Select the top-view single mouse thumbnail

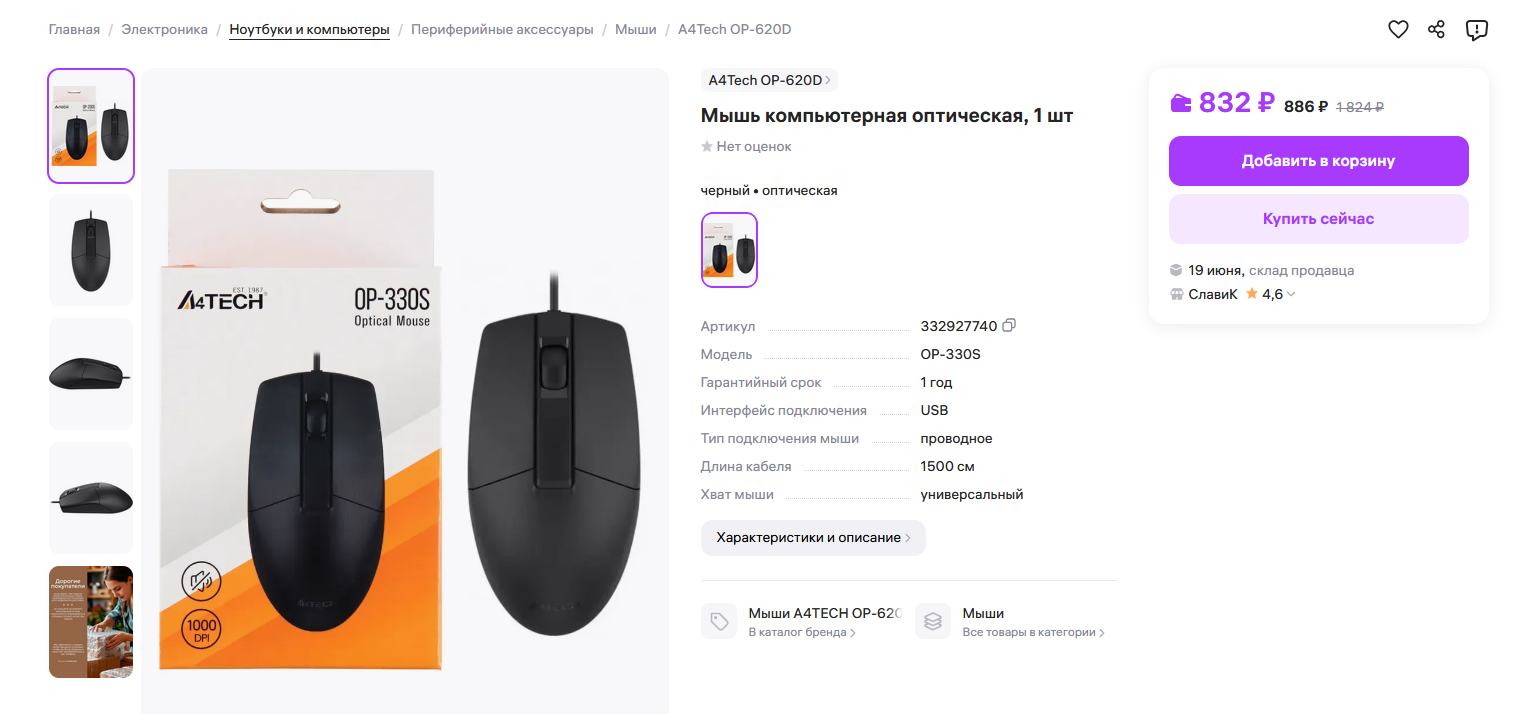coord(91,250)
